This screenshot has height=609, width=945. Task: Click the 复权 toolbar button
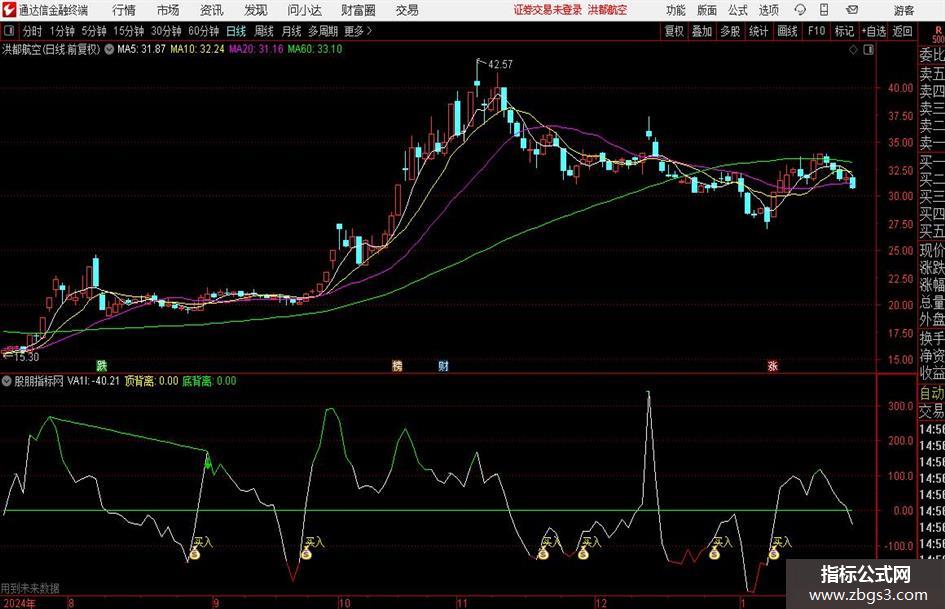click(x=674, y=31)
